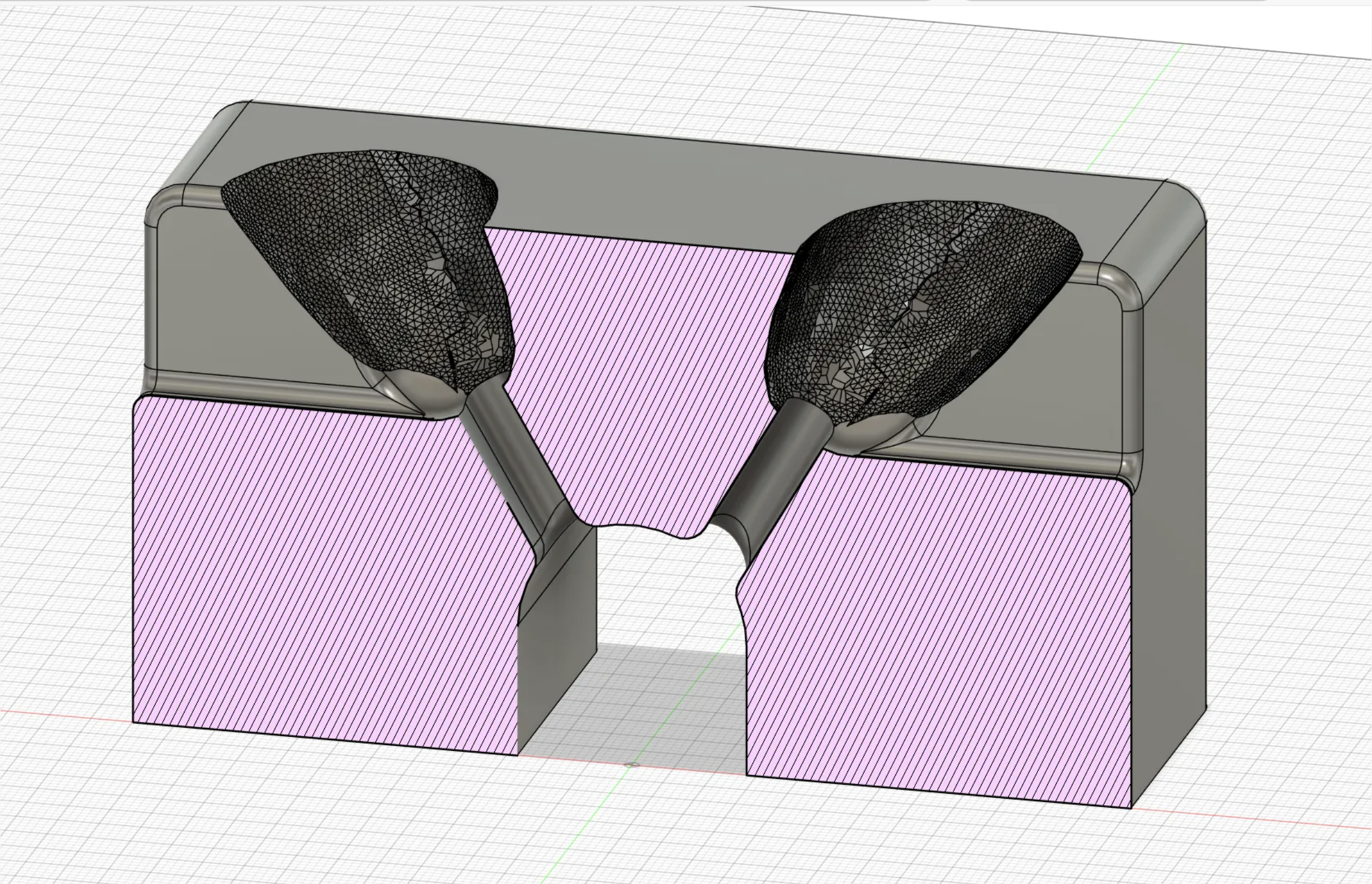
Task: Click the origin point on the grid
Action: [632, 765]
